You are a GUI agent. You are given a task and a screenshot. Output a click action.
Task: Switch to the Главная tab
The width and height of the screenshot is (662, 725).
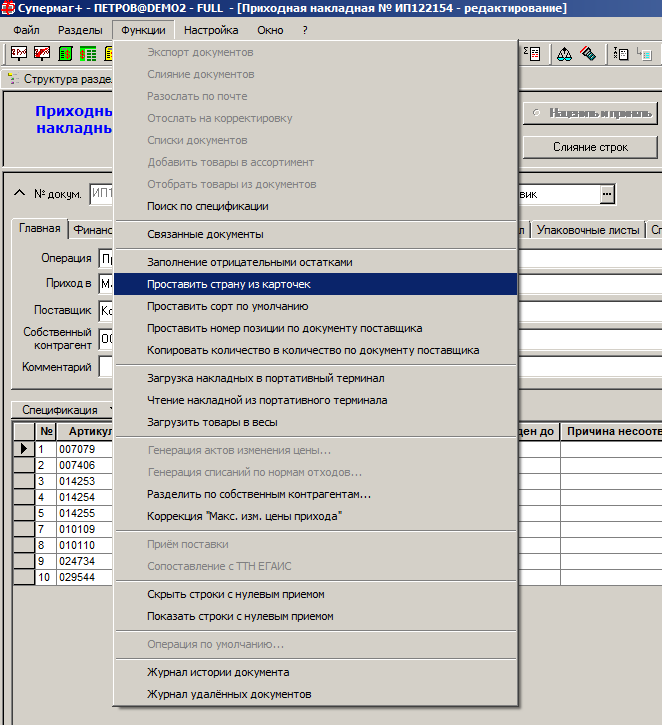(x=40, y=228)
